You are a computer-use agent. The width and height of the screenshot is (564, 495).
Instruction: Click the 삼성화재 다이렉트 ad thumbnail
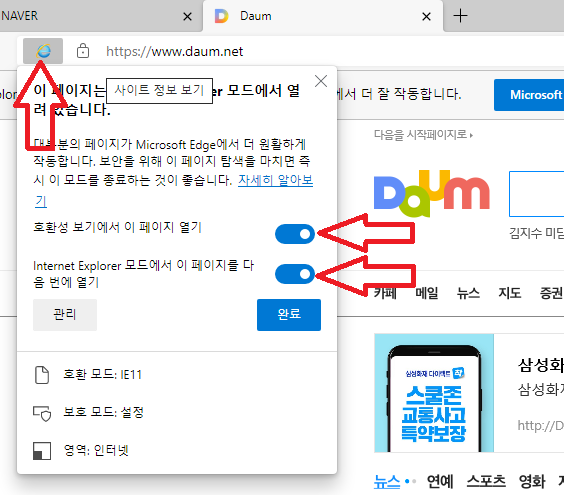click(434, 393)
